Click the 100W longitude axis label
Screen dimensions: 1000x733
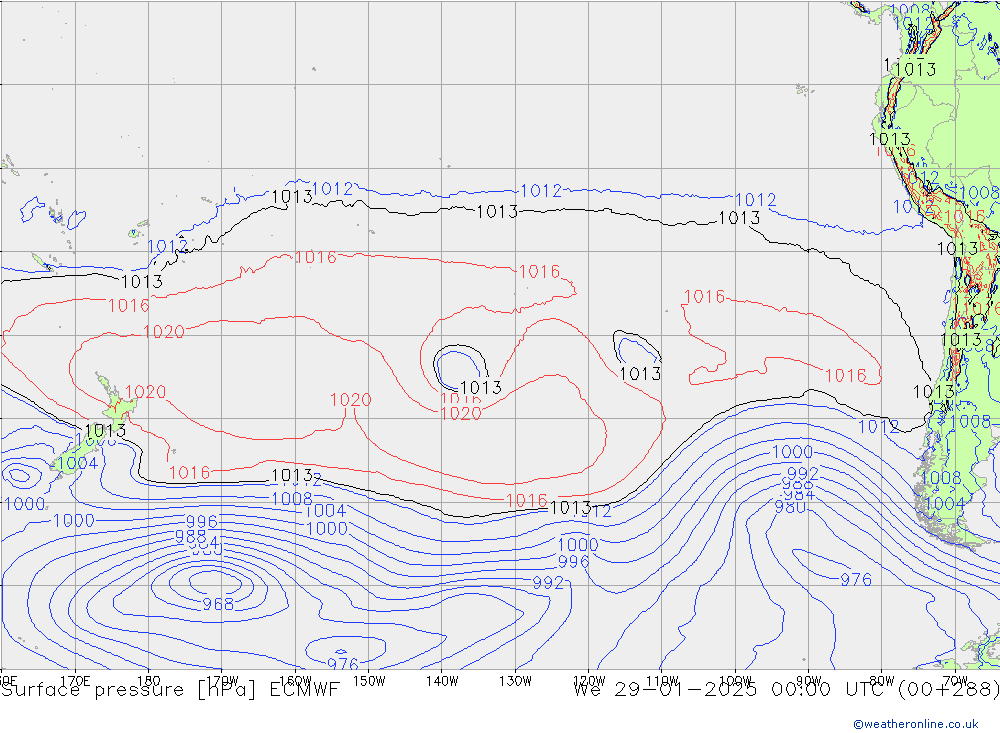click(x=735, y=680)
